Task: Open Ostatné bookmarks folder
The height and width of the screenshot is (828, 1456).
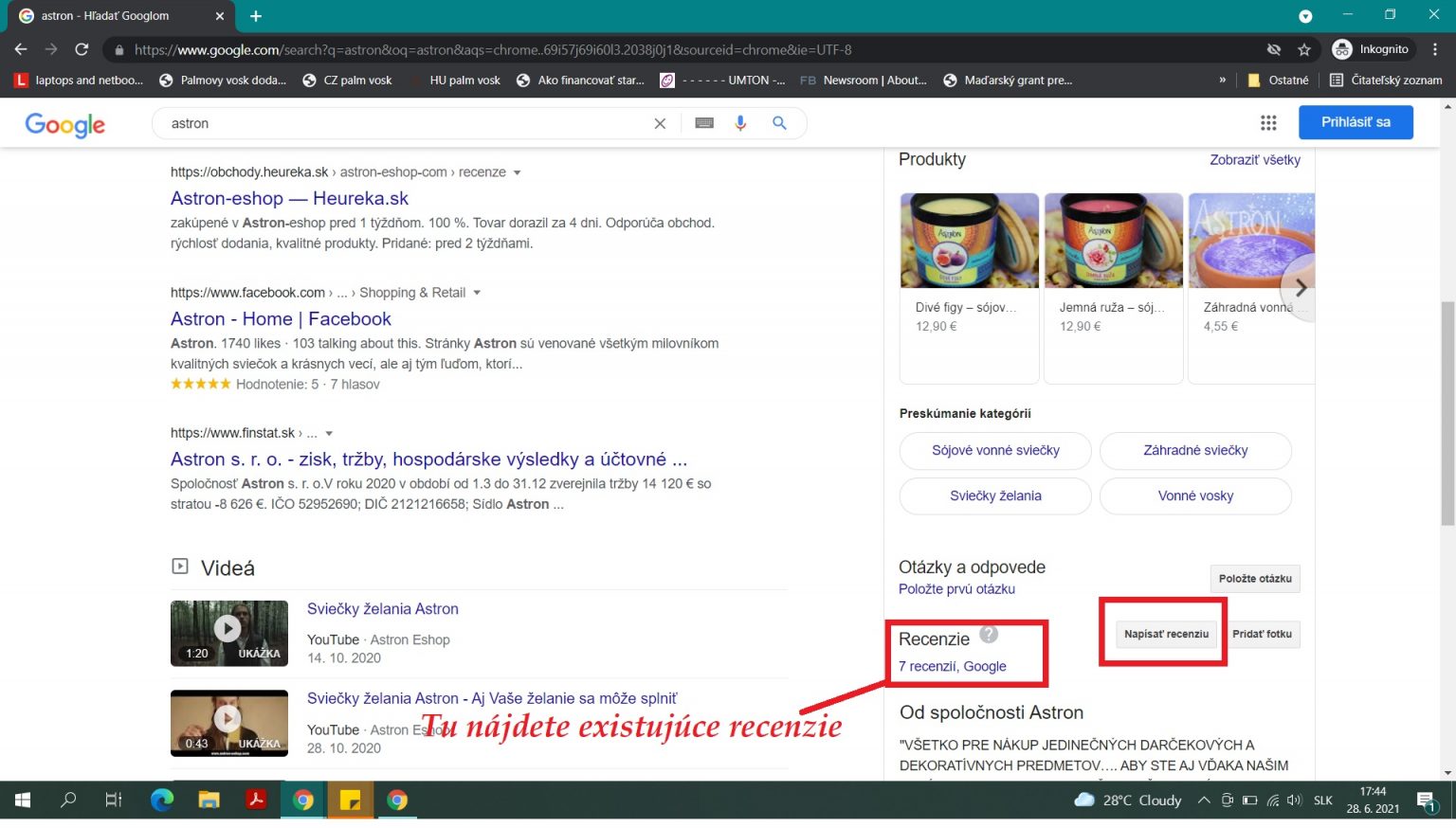Action: point(1278,81)
